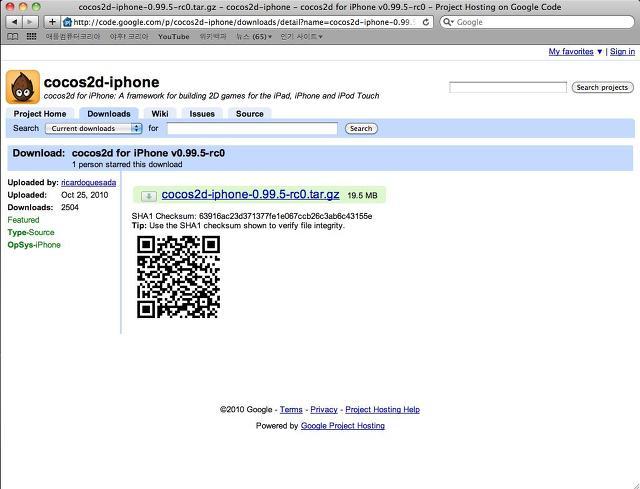The image size is (640, 489).
Task: Open the Wiki tab
Action: (x=160, y=114)
